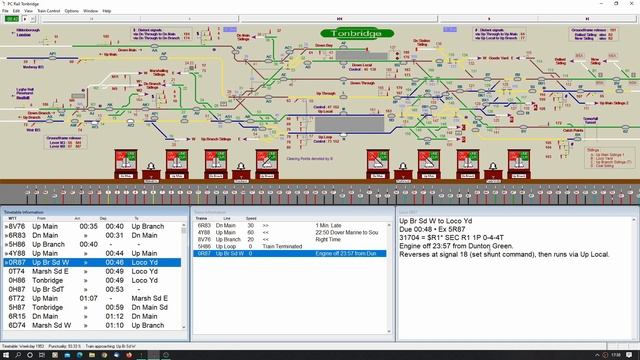640x360 pixels.
Task: Select highlighted timetable row 0R87 Up Br Sd W
Action: pos(92,262)
